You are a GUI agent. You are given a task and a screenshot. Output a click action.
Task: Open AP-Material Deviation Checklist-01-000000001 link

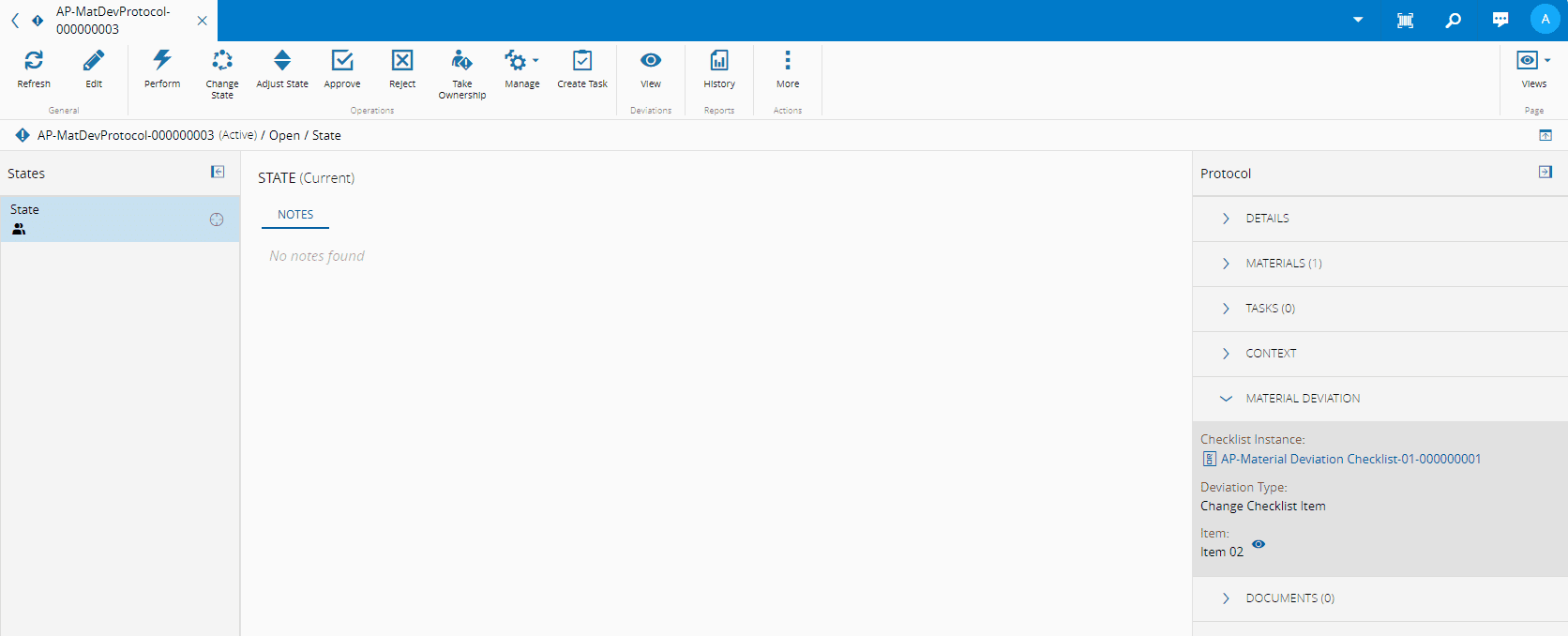(x=1350, y=459)
